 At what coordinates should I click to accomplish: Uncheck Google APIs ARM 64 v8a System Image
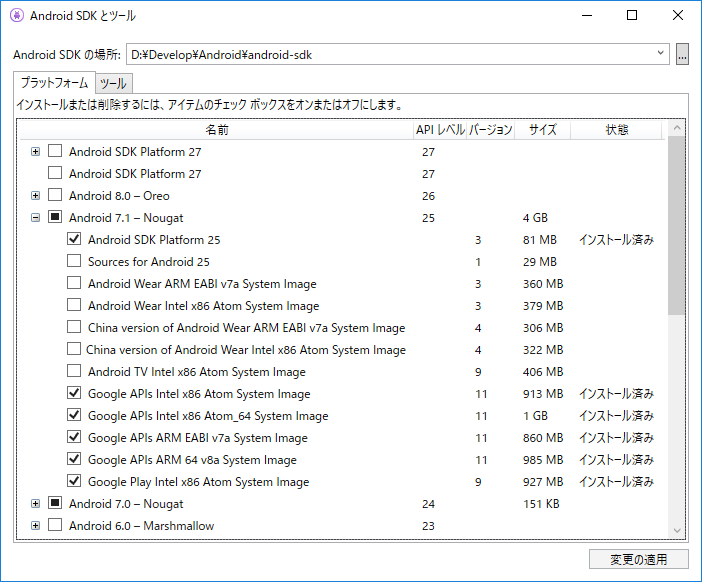(x=74, y=458)
